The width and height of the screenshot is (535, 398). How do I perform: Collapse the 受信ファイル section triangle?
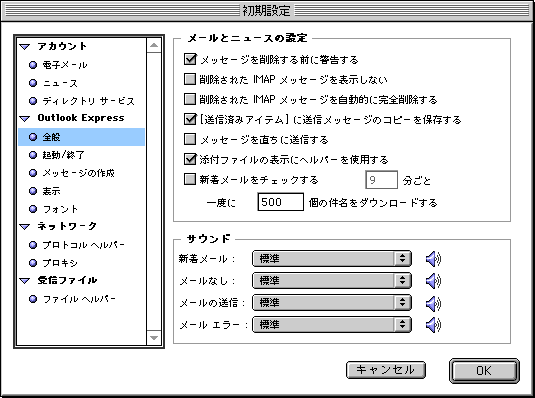pyautogui.click(x=25, y=281)
